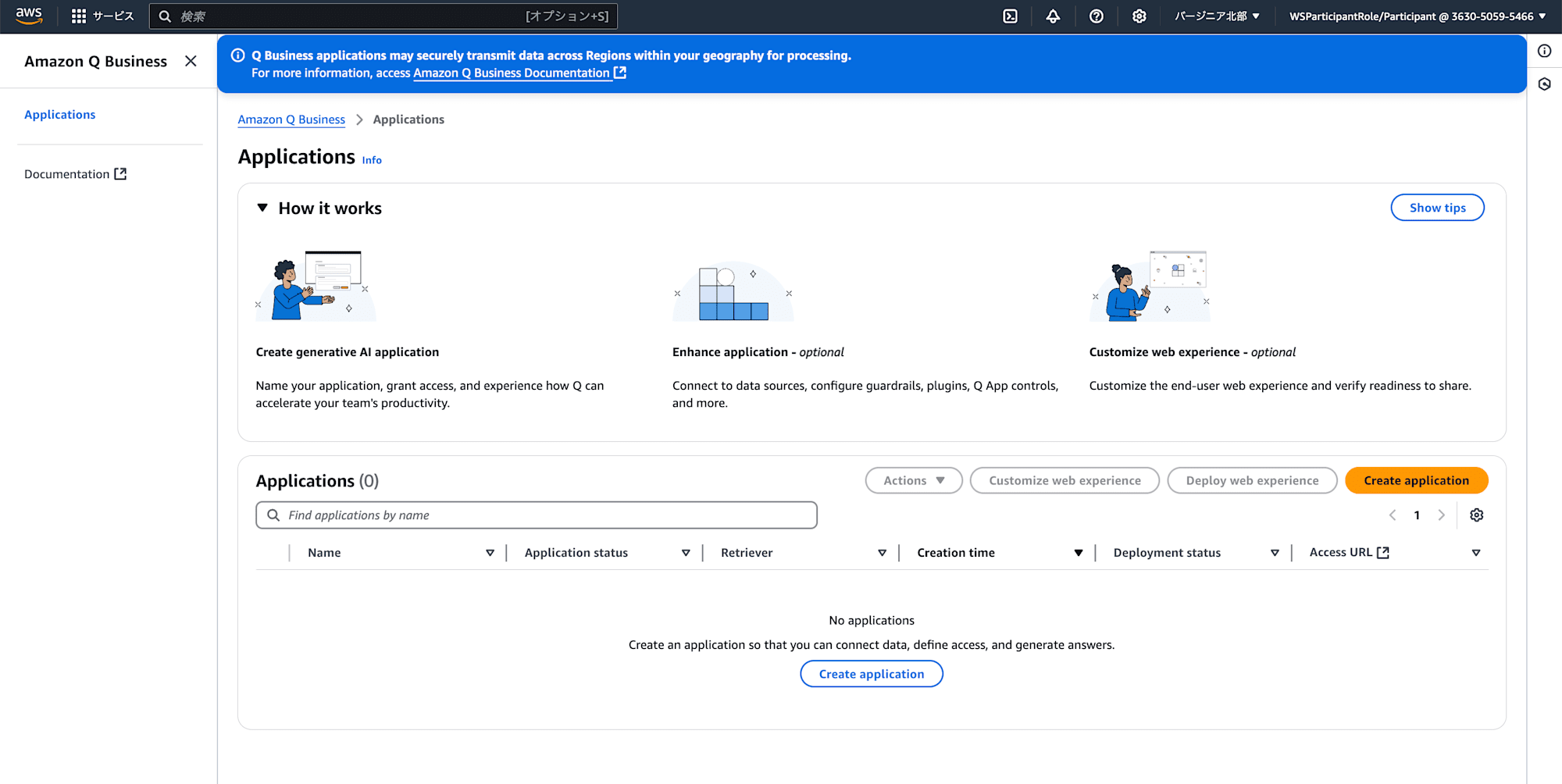Click the Application status header text
Image resolution: width=1562 pixels, height=784 pixels.
point(576,553)
